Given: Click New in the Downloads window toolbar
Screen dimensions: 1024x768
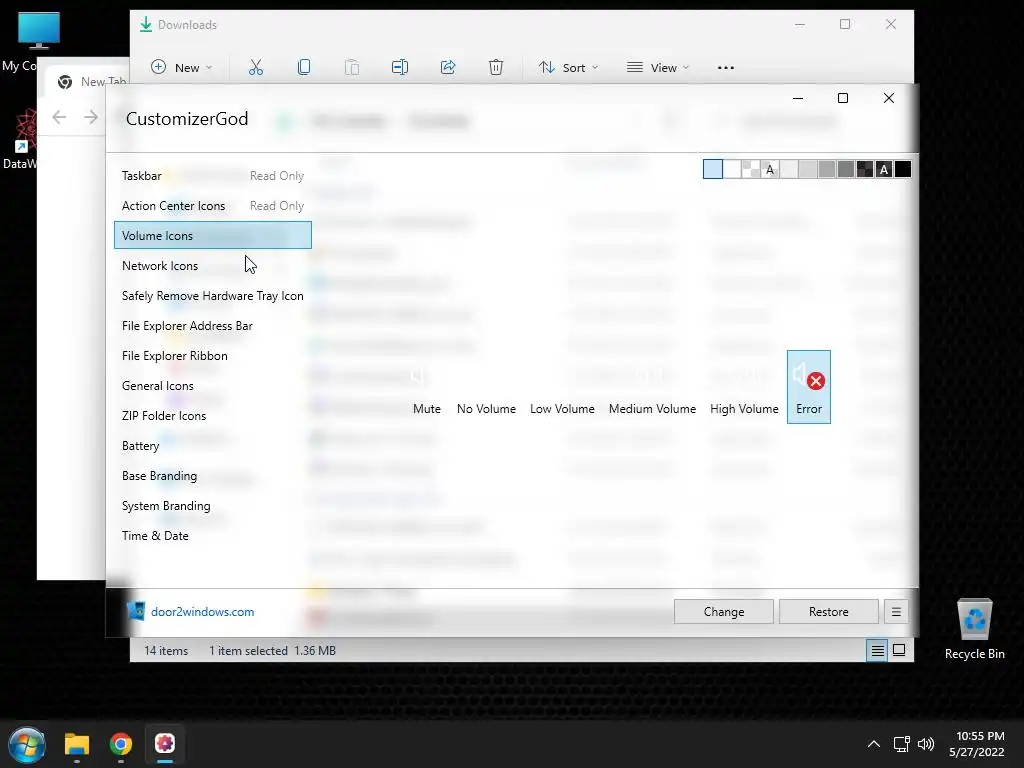Looking at the screenshot, I should (x=182, y=67).
